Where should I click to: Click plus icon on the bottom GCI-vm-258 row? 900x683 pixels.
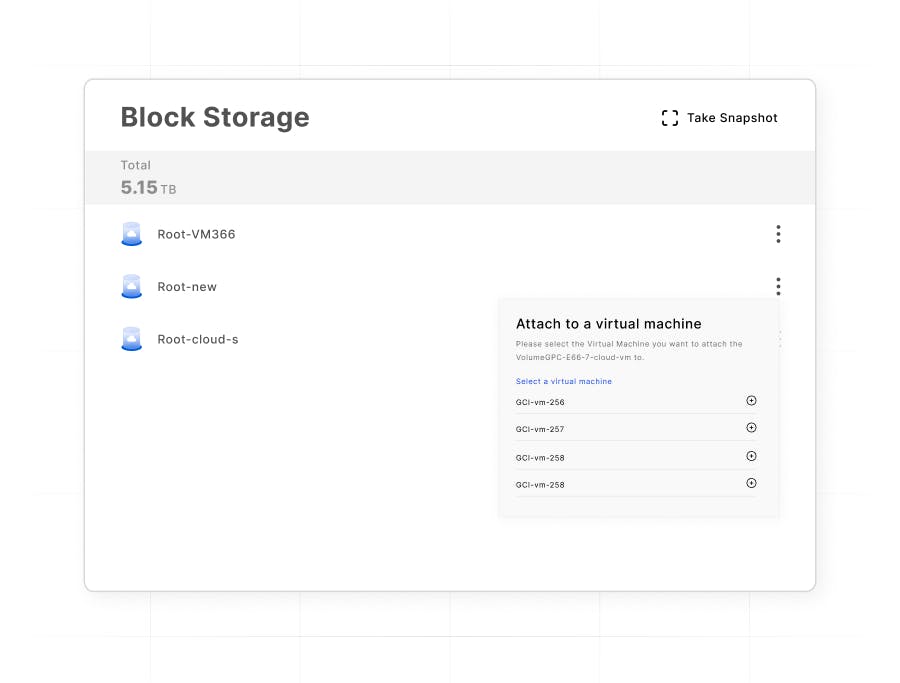[751, 483]
